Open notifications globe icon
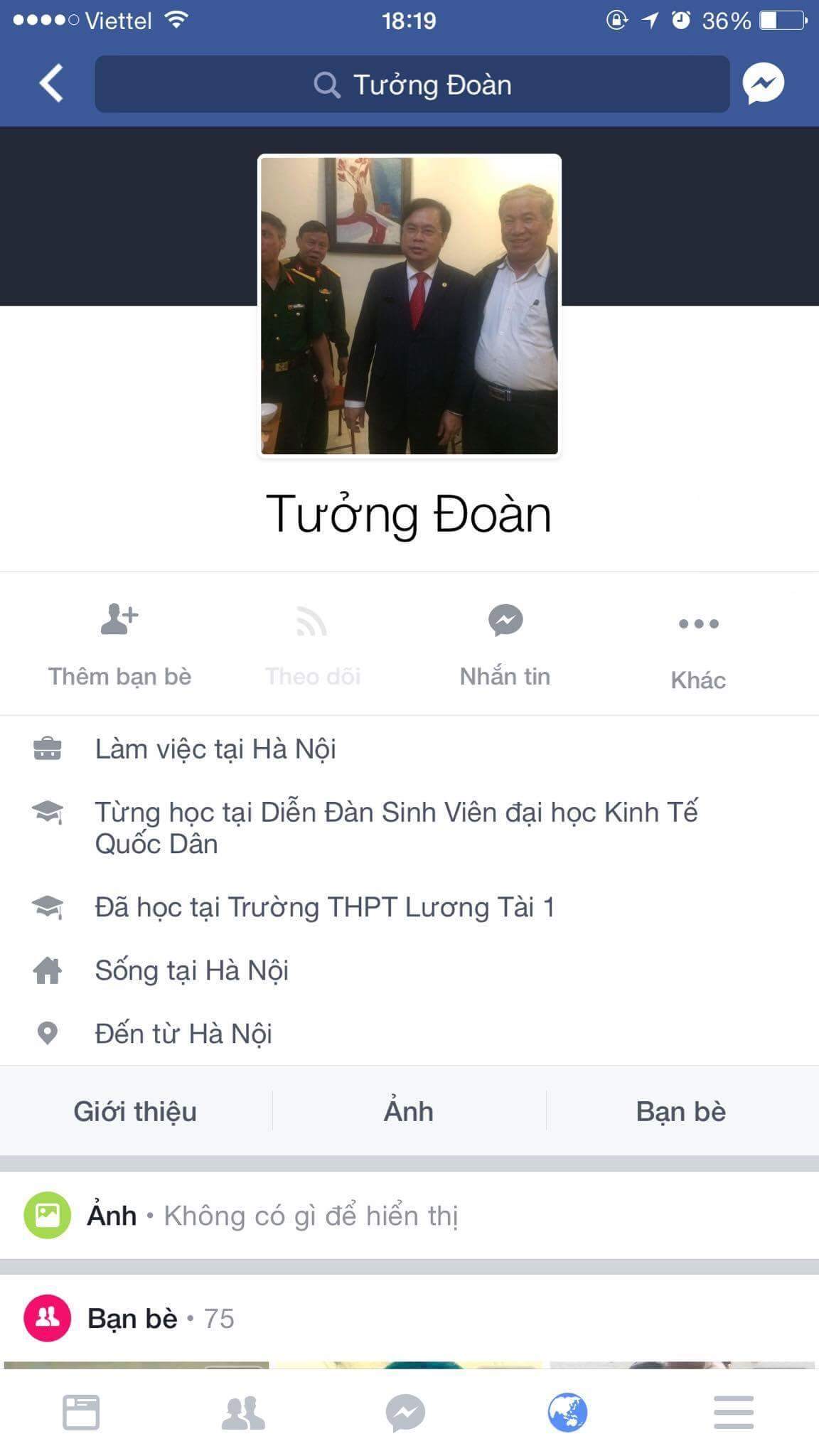 (567, 1412)
